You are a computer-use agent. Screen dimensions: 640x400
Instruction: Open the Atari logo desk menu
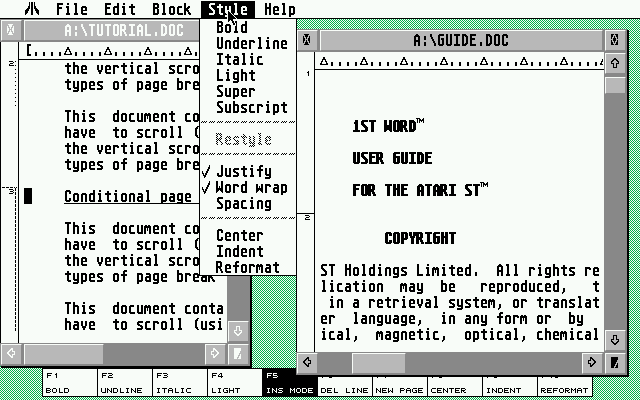32,9
